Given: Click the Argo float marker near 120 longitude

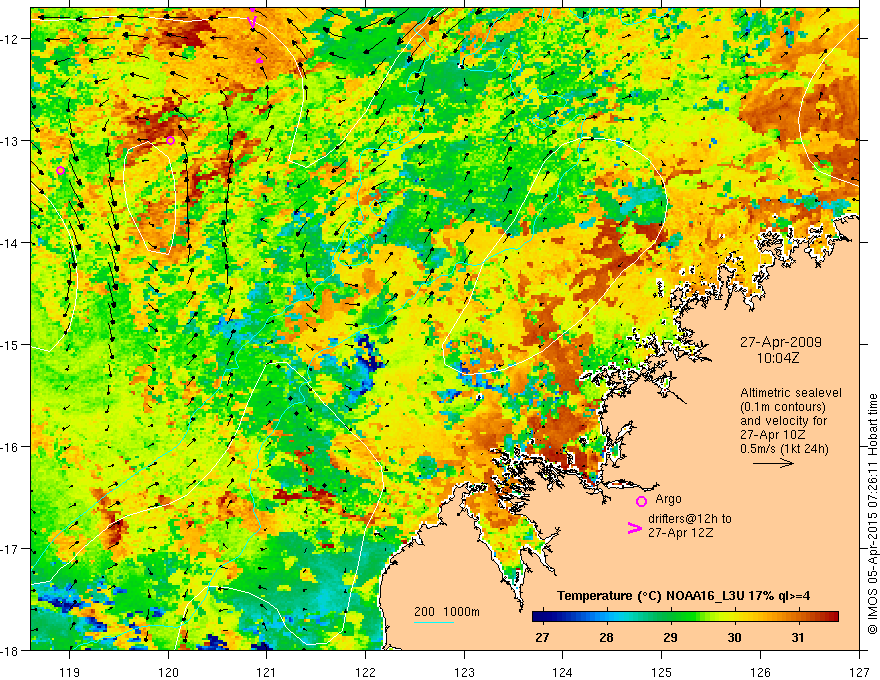Looking at the screenshot, I should point(171,140).
